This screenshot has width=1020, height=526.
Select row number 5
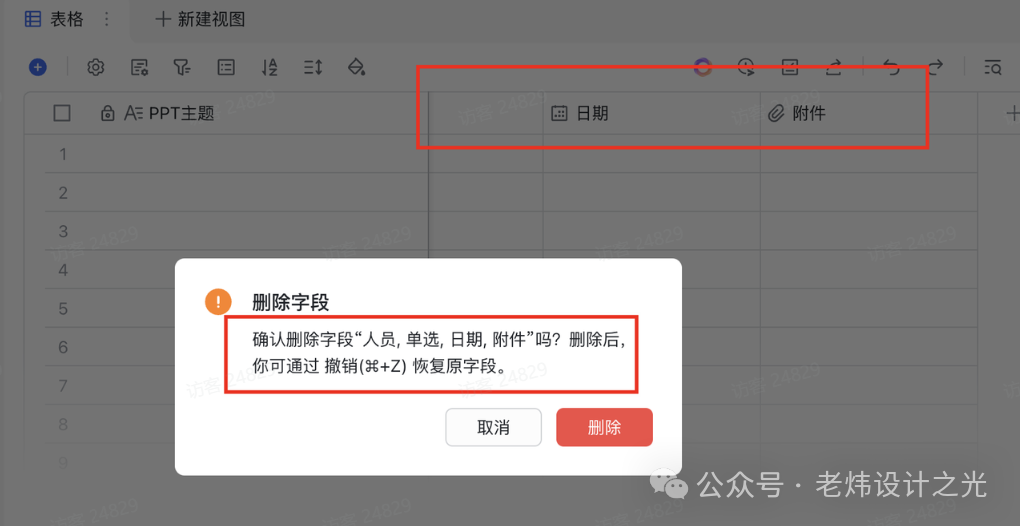coord(63,308)
